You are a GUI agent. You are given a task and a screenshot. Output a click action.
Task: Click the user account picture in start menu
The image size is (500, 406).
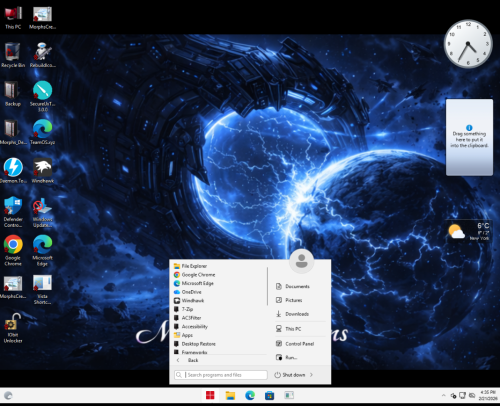(302, 261)
